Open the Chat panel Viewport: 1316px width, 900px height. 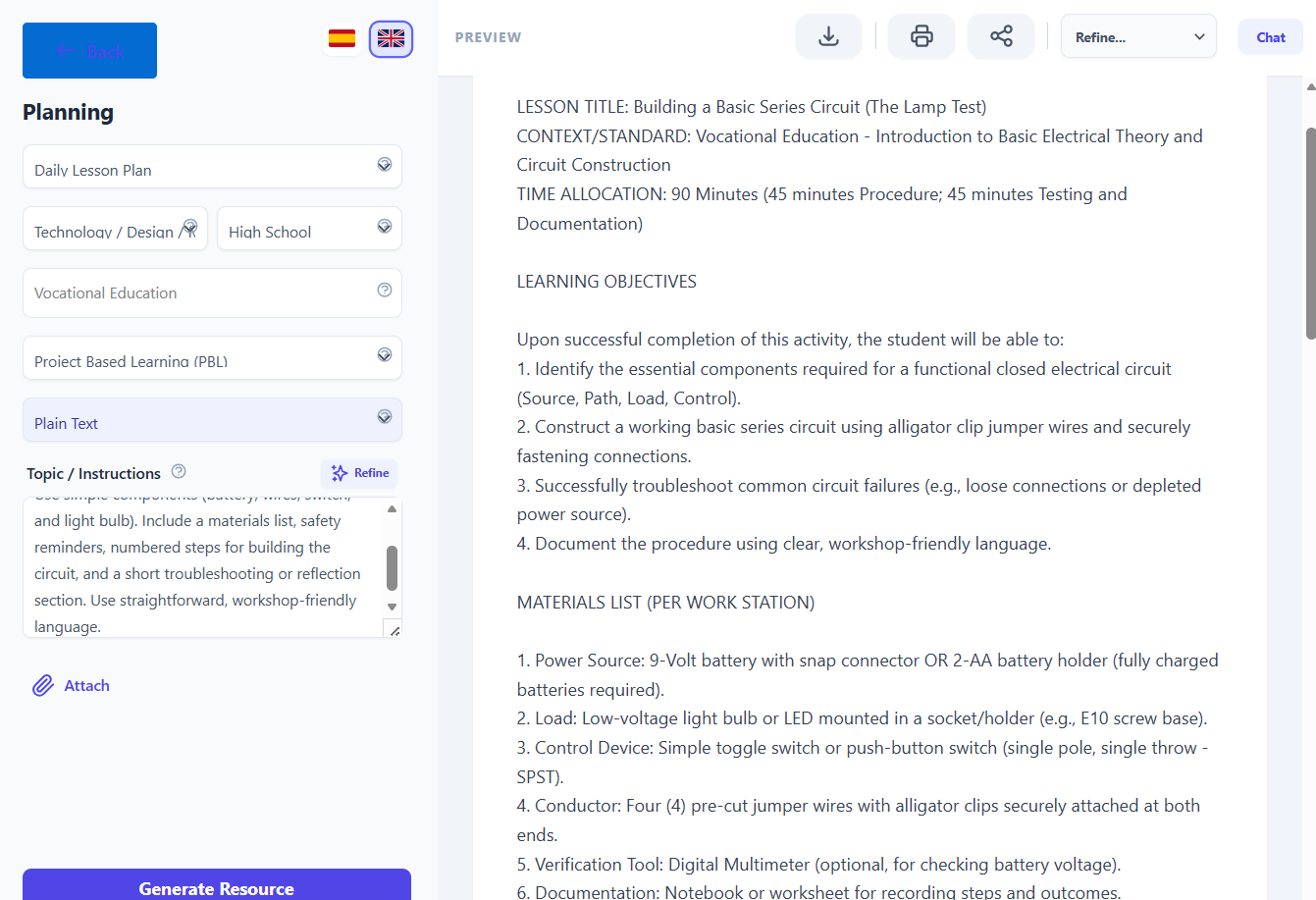pos(1270,37)
